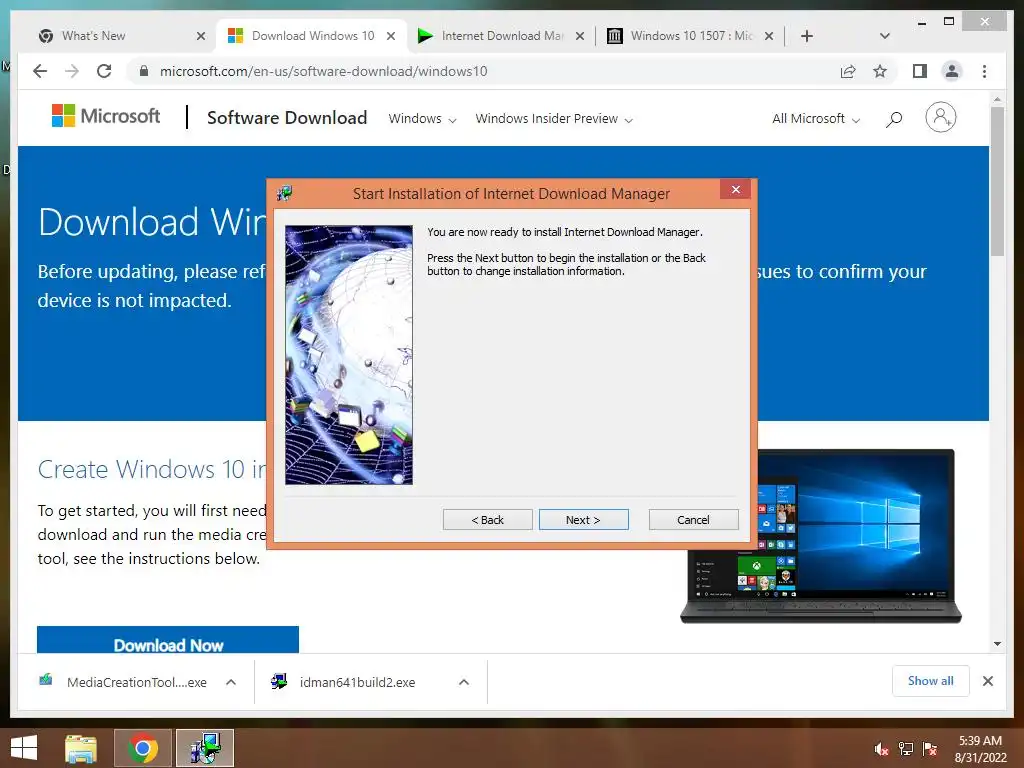
Task: Open the Action Center flag icon
Action: (930, 749)
